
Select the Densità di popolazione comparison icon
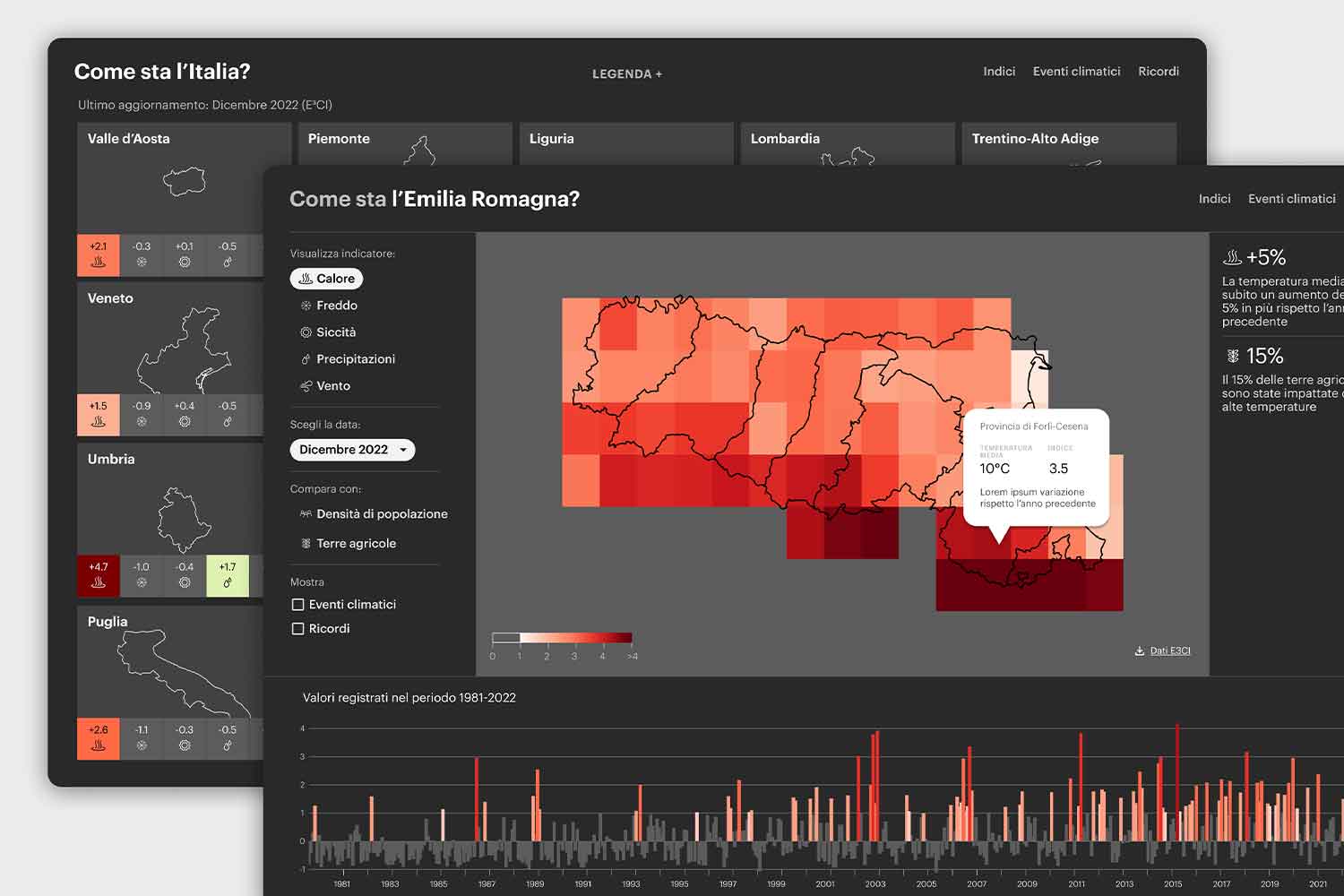tap(305, 513)
